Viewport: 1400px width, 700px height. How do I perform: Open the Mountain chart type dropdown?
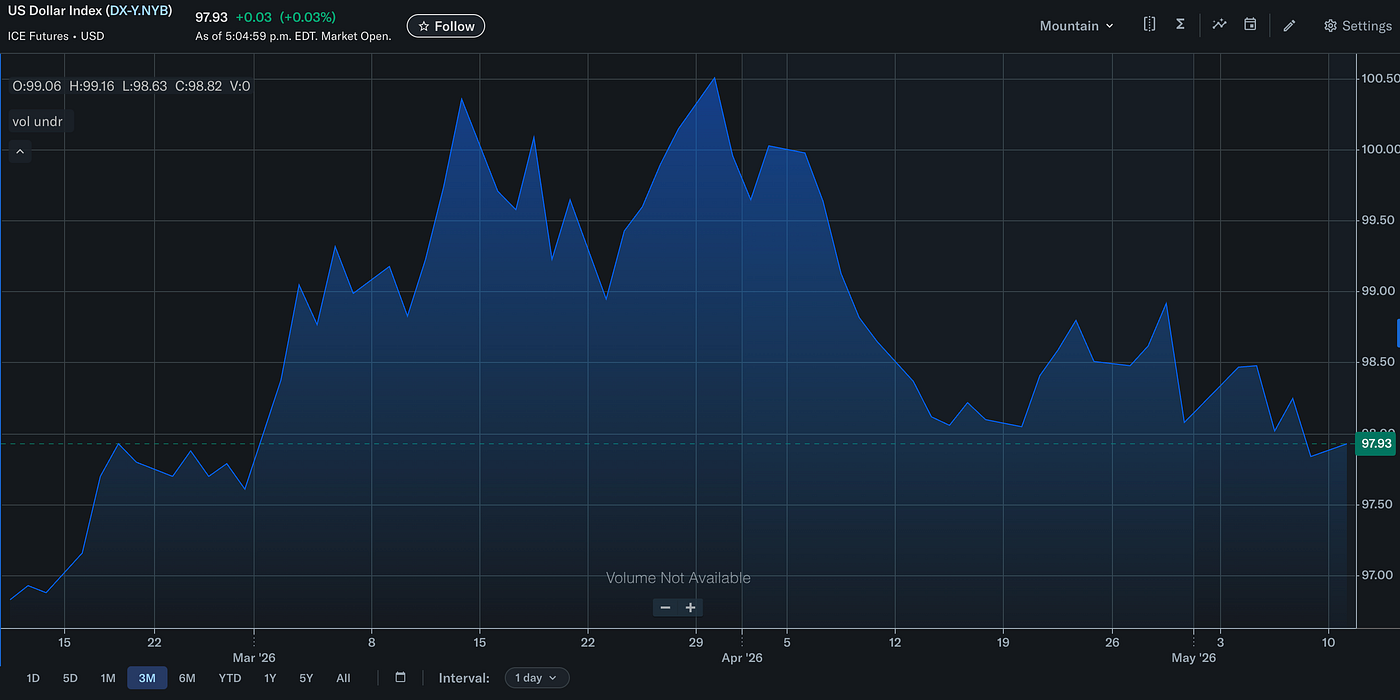[1076, 26]
